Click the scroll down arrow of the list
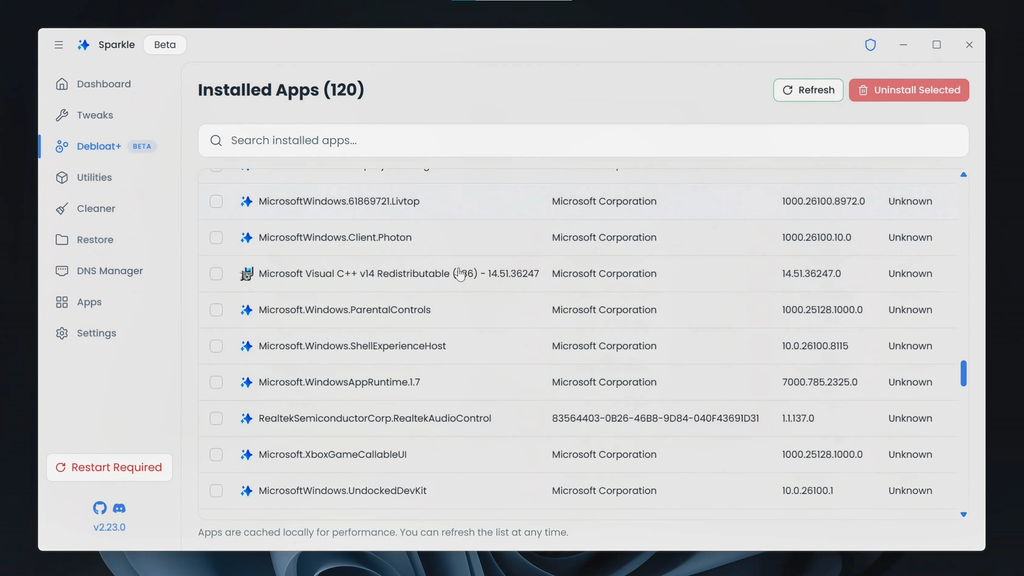 click(963, 515)
